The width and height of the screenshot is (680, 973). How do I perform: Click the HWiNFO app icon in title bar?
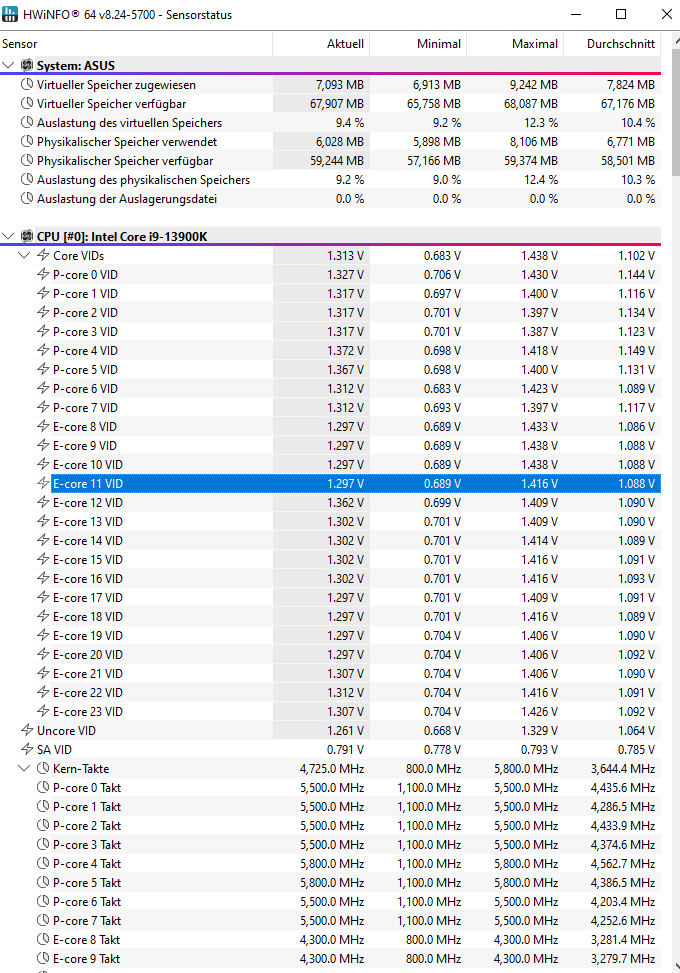coord(10,14)
